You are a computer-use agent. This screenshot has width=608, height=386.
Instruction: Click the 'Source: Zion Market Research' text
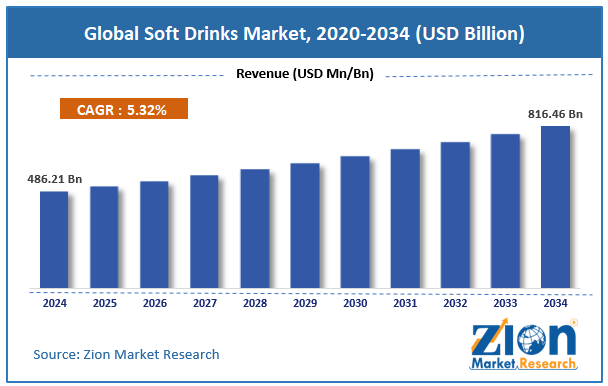click(126, 354)
